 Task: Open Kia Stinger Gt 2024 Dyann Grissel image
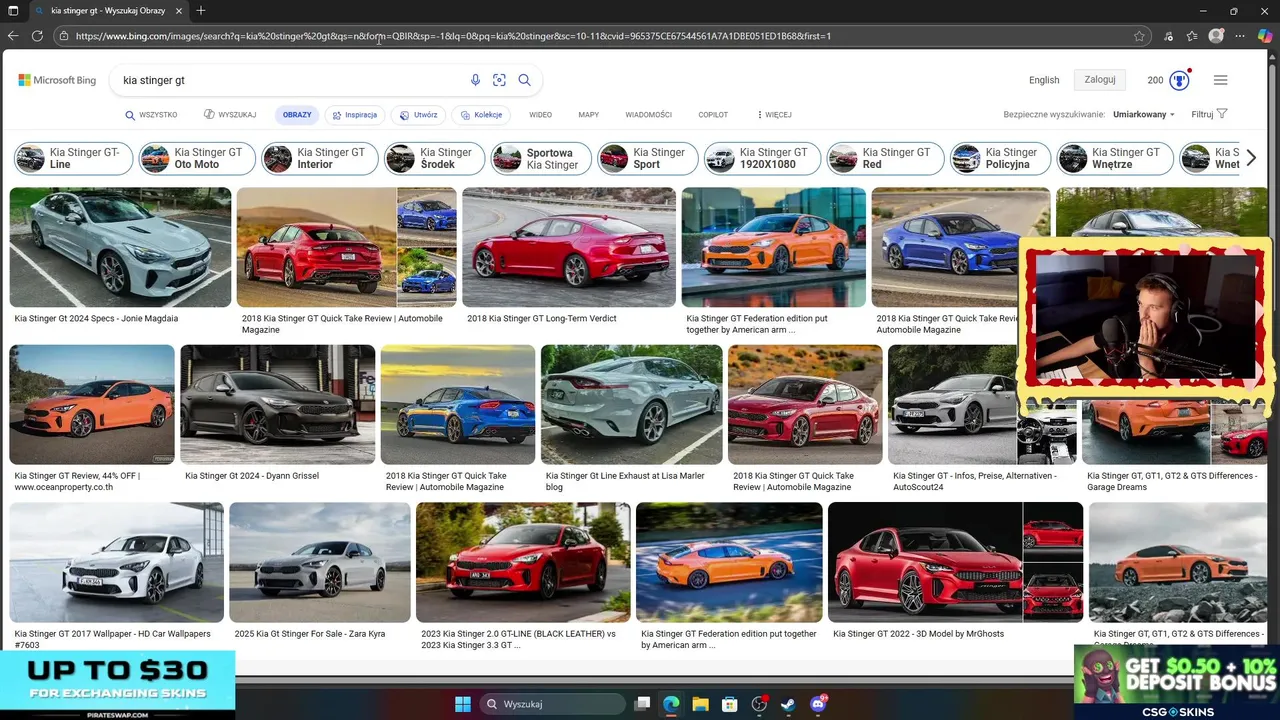(277, 405)
